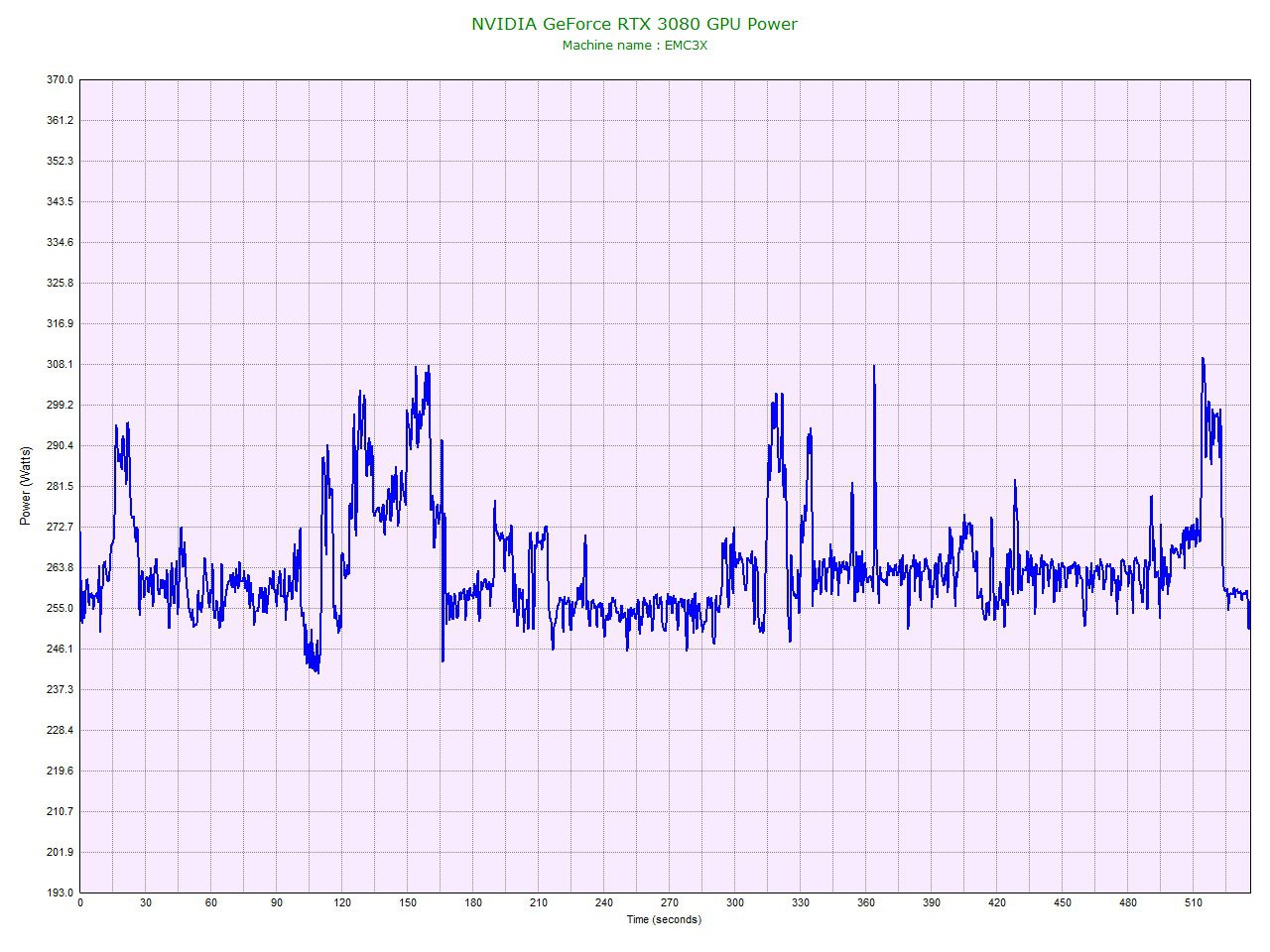The image size is (1270, 952).
Task: Click the 308.1 tick label on the Y axis
Action: click(61, 364)
